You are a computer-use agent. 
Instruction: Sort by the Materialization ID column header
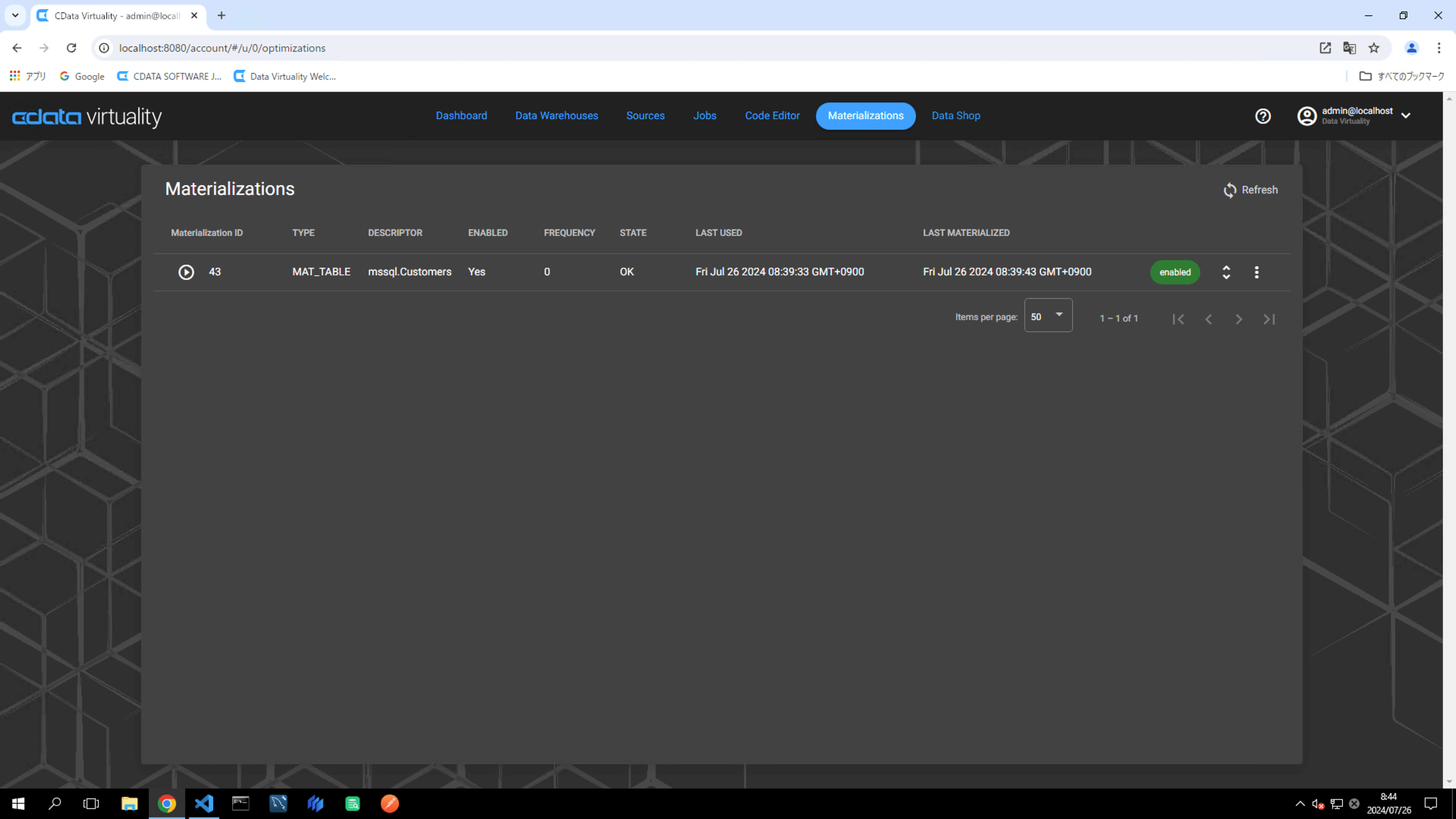click(206, 233)
